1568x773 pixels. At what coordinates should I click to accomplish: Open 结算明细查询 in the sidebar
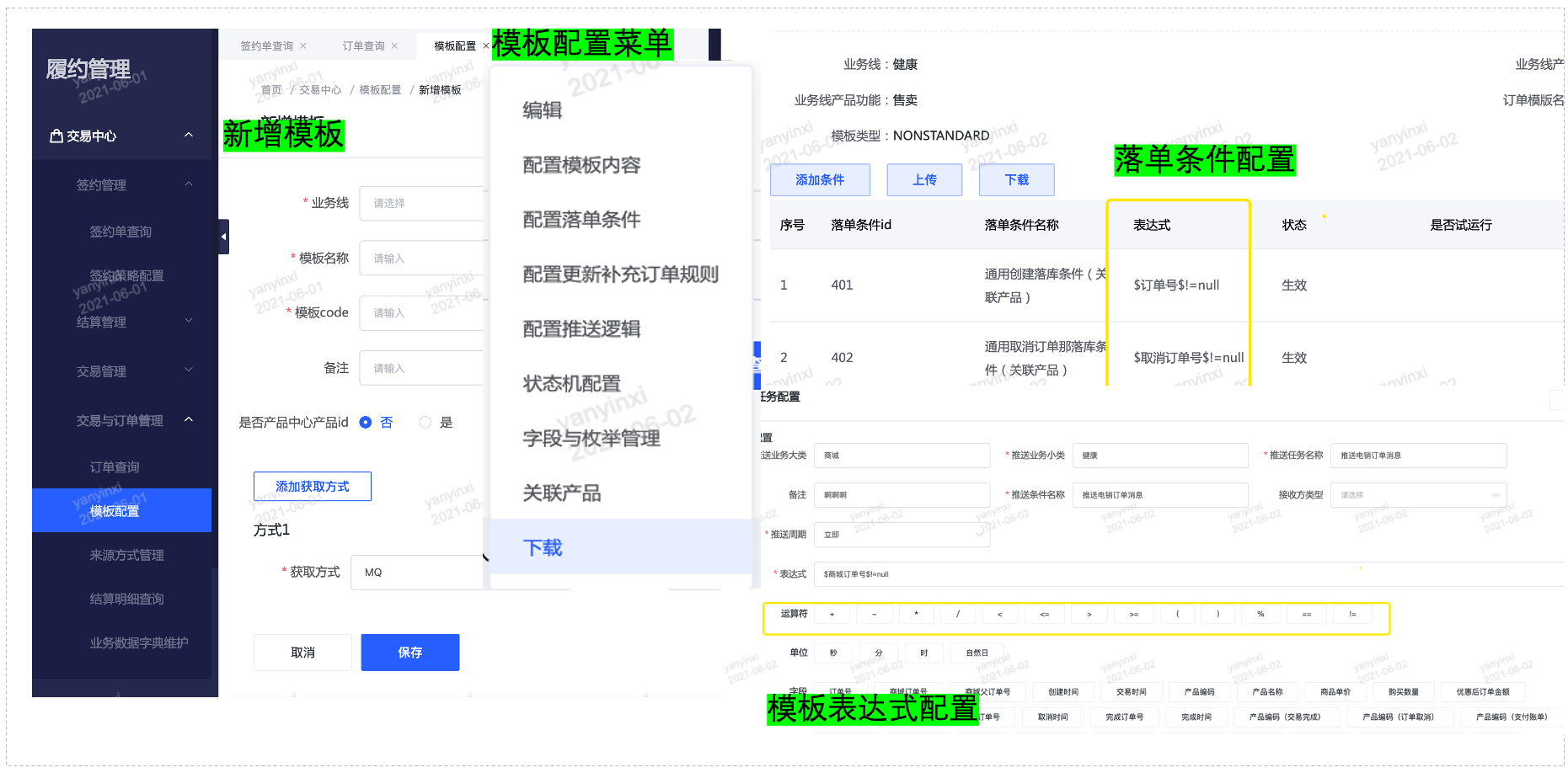click(x=126, y=599)
